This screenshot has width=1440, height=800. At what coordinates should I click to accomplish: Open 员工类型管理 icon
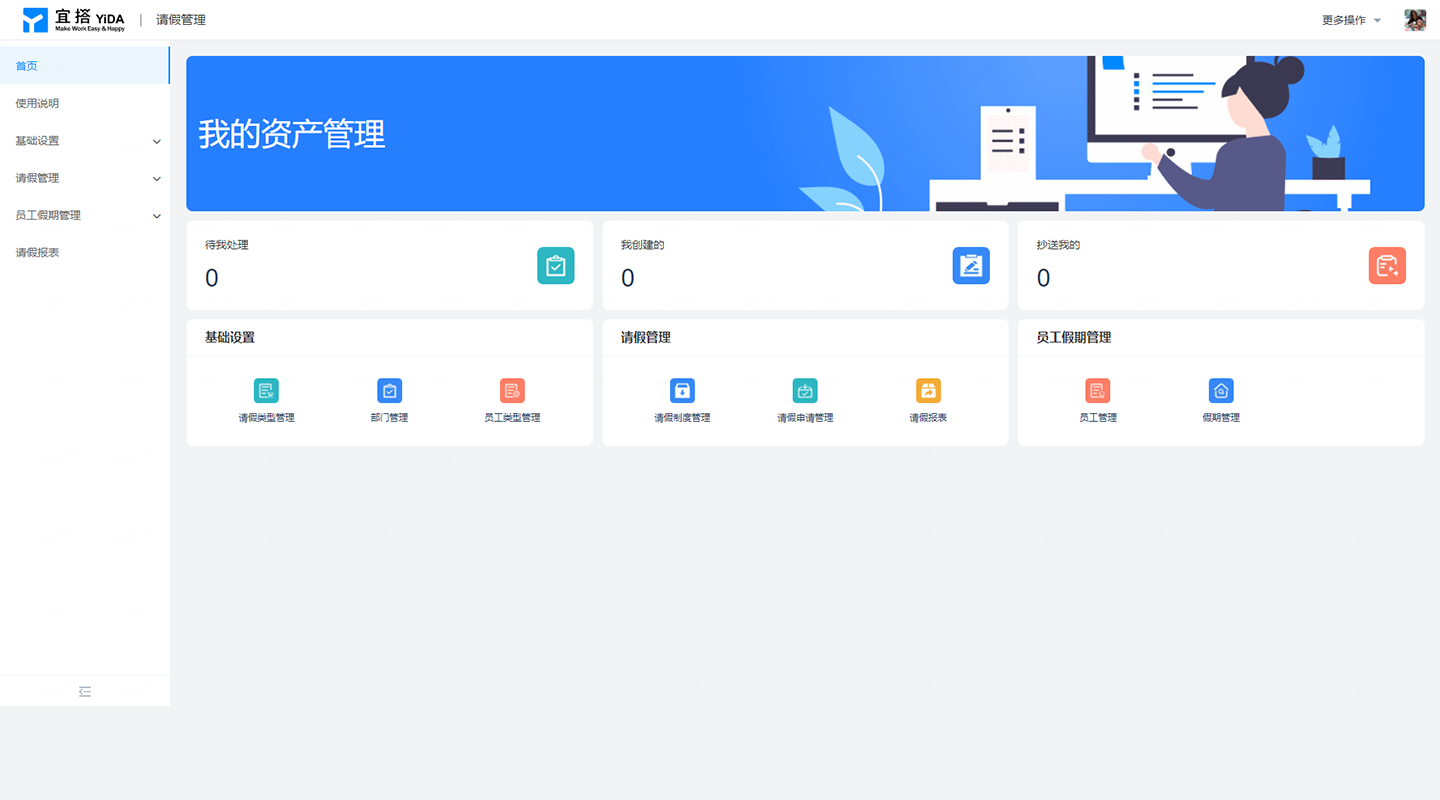pos(512,391)
